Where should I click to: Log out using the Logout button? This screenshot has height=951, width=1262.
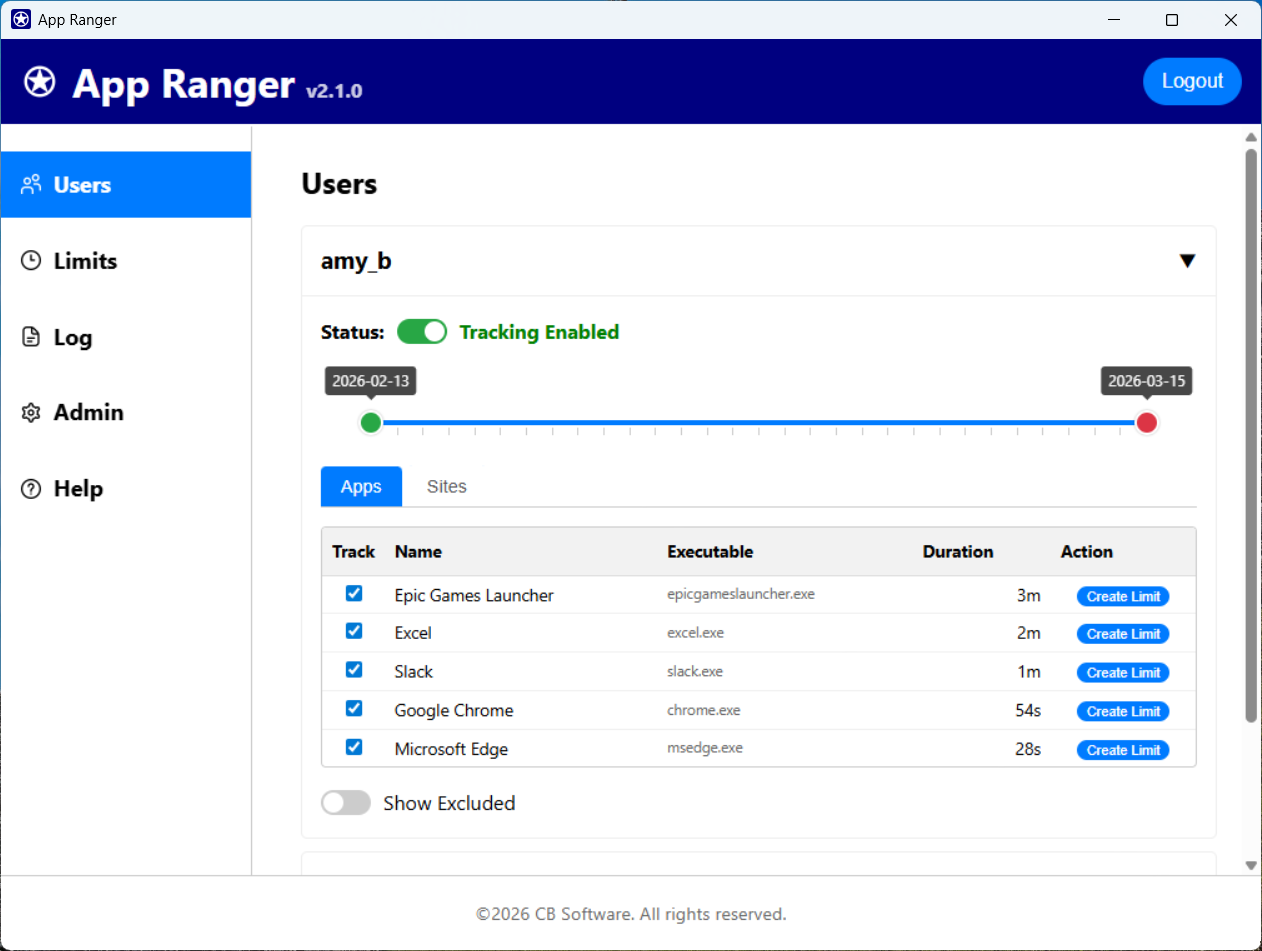(x=1192, y=82)
